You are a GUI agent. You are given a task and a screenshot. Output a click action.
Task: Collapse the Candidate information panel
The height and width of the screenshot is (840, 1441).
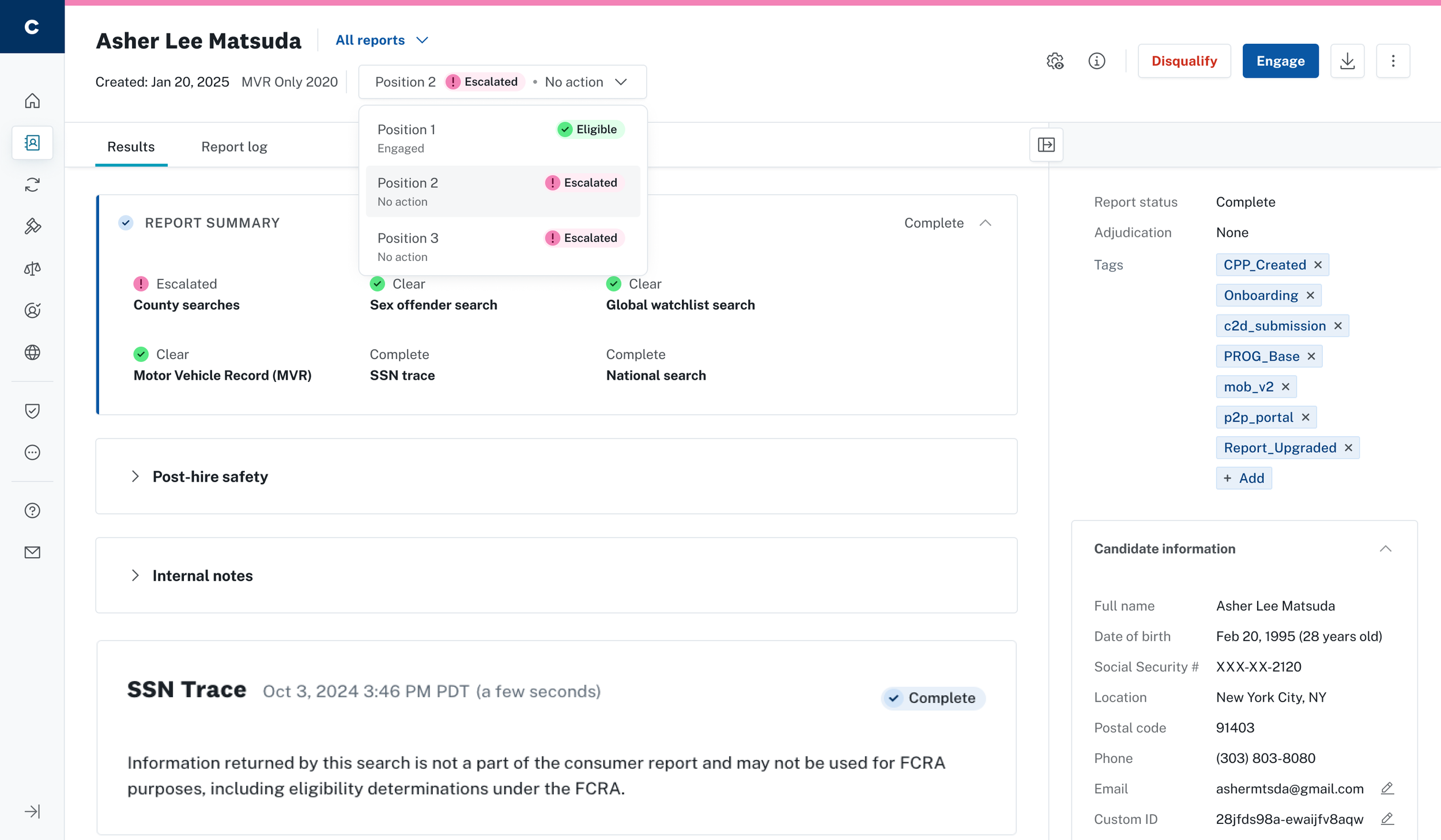click(x=1385, y=549)
